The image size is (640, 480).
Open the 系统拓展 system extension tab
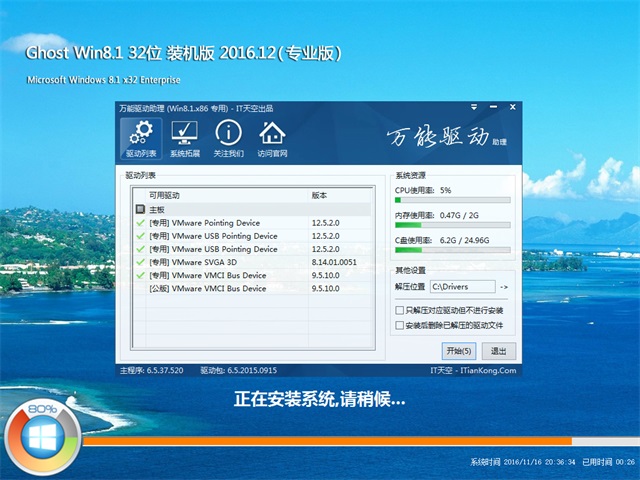pyautogui.click(x=184, y=139)
